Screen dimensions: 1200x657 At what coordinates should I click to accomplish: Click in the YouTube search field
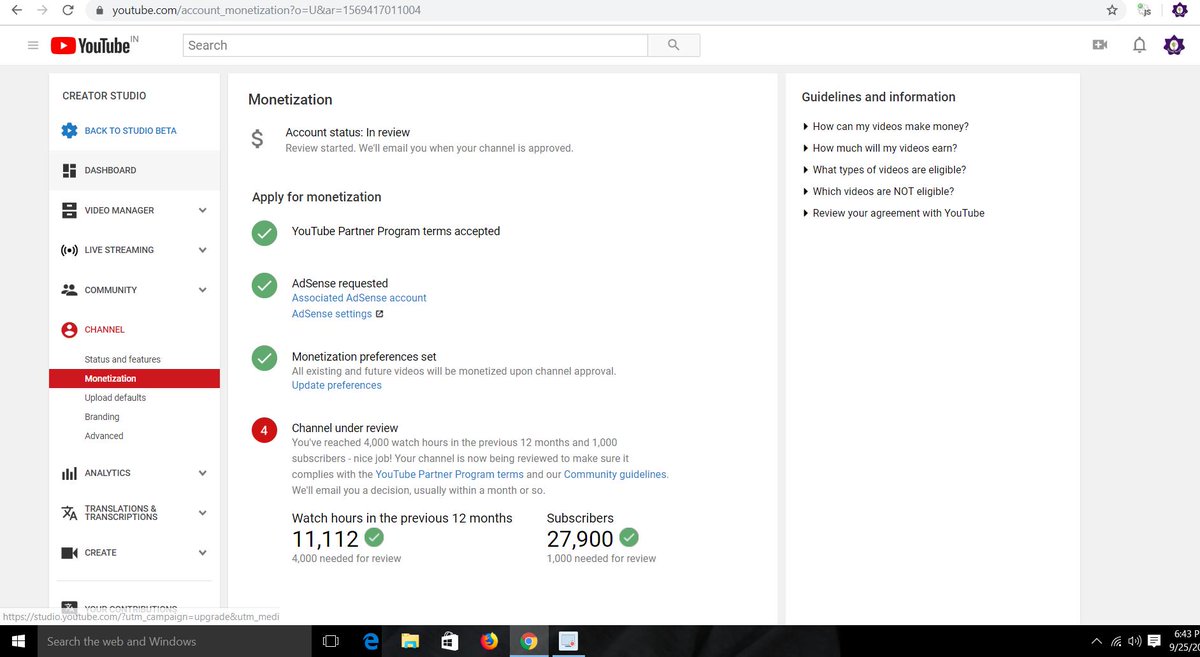coord(415,45)
